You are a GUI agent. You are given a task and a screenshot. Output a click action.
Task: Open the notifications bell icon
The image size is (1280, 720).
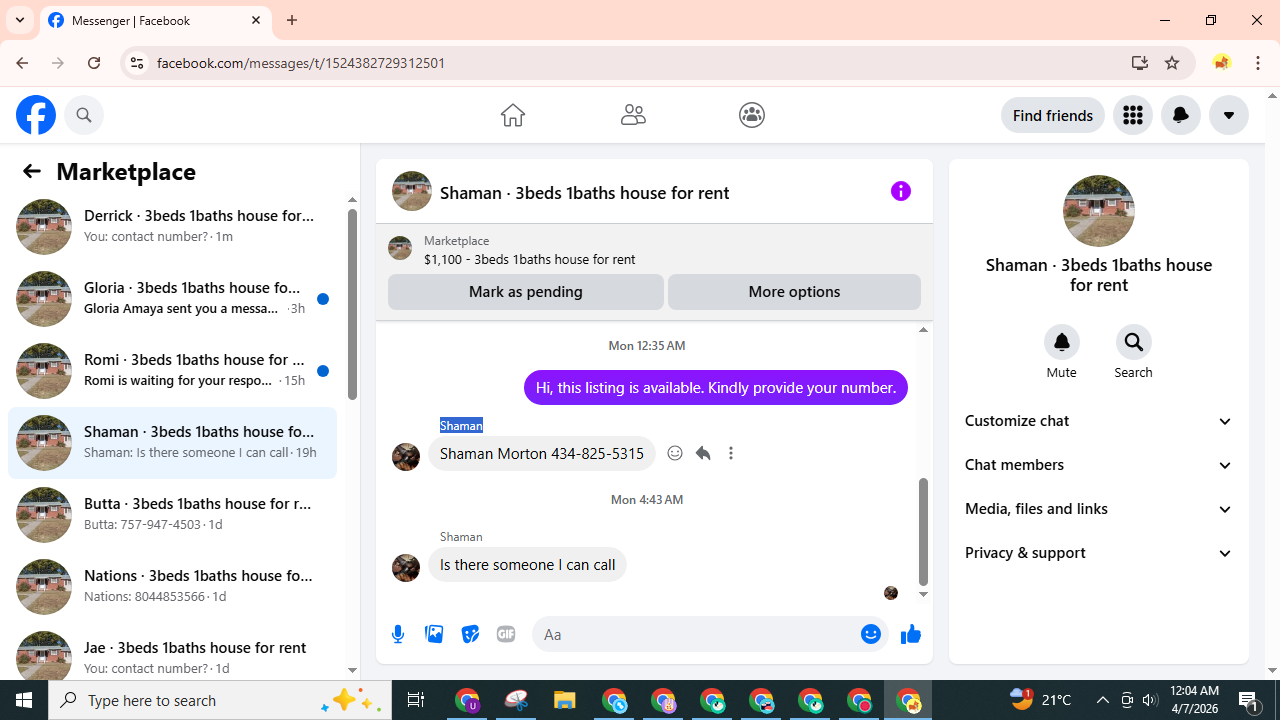pyautogui.click(x=1181, y=115)
